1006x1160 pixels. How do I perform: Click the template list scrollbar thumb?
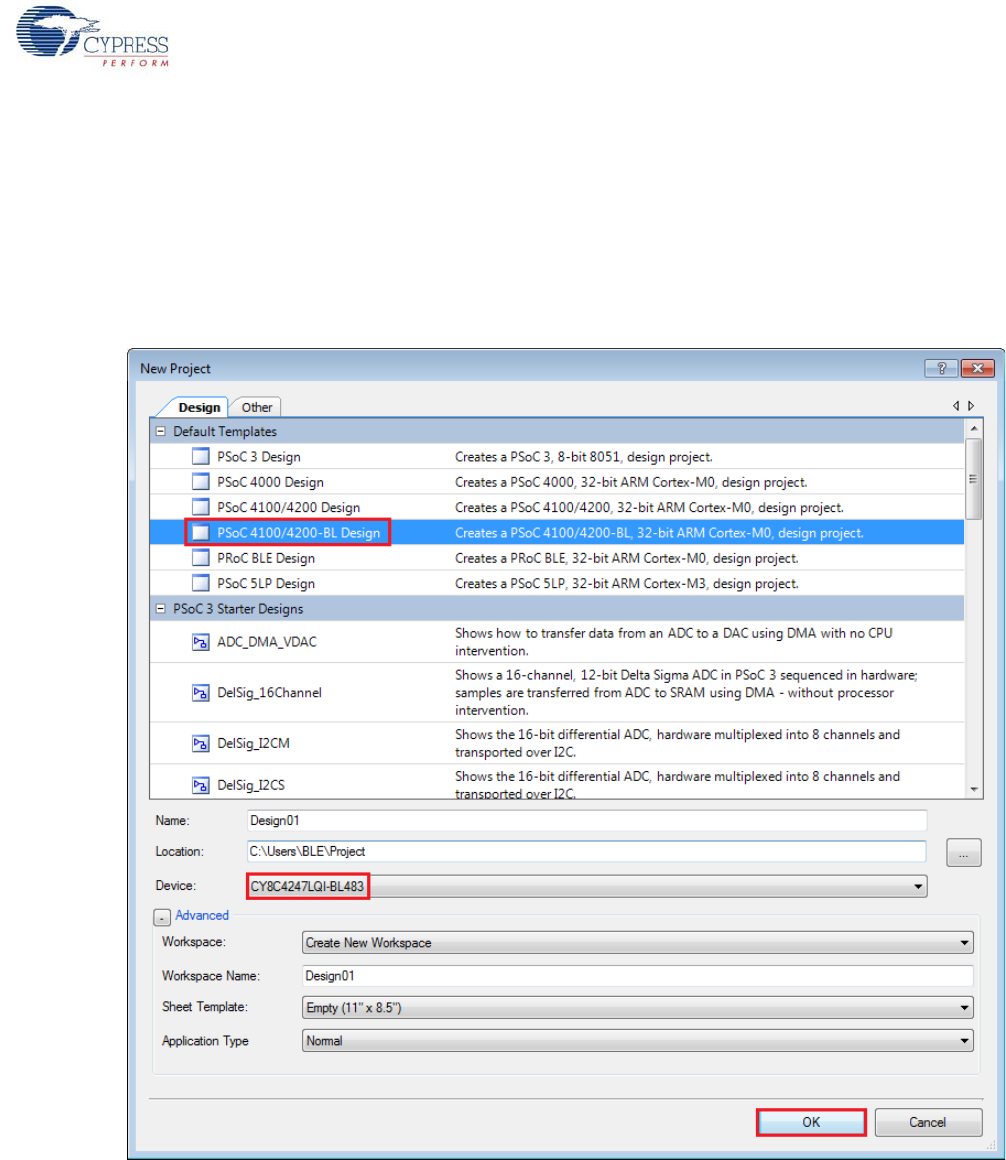pos(973,479)
